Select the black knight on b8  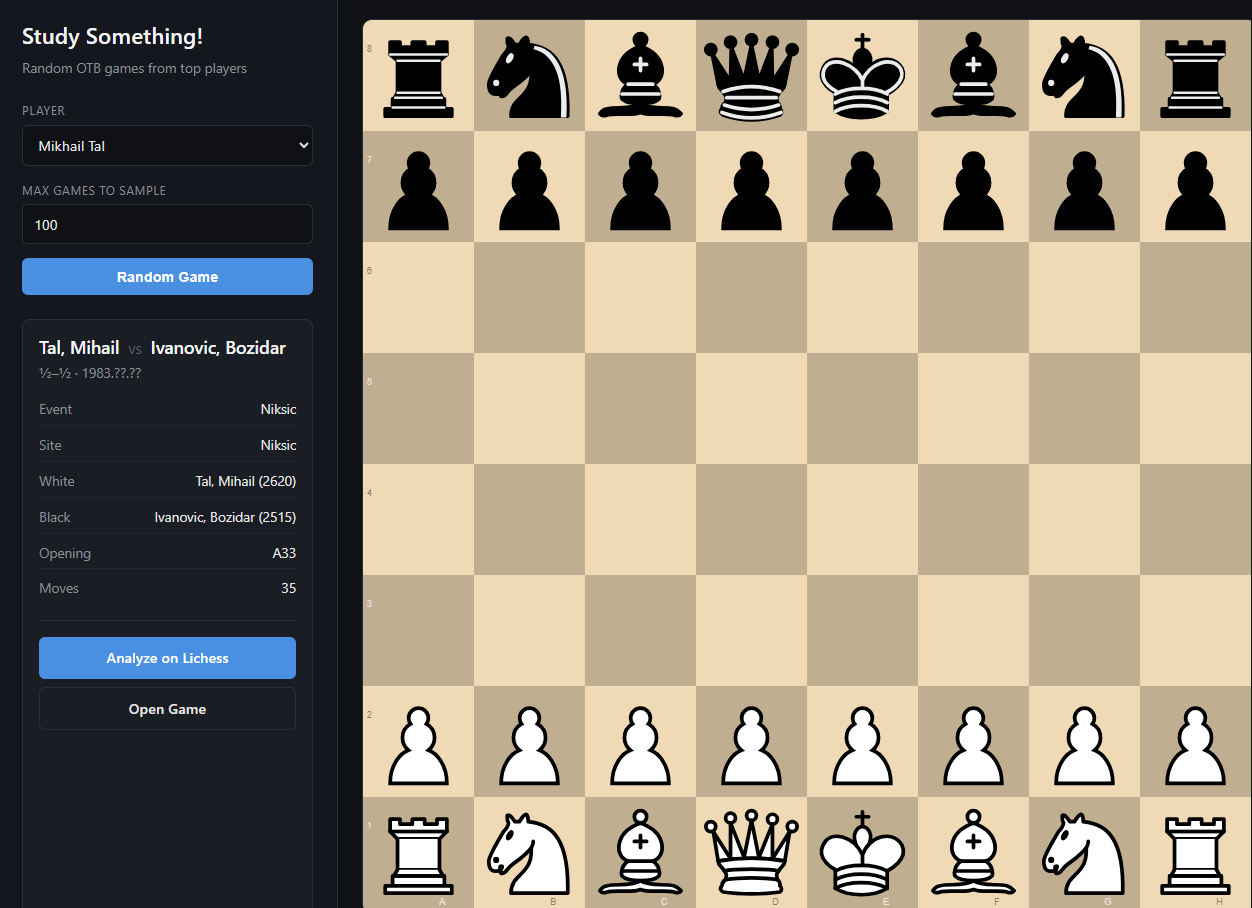click(529, 76)
